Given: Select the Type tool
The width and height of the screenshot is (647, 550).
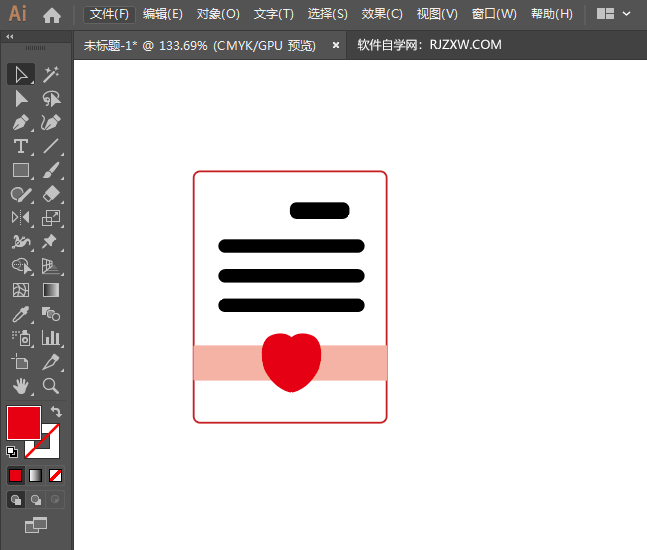Looking at the screenshot, I should (x=21, y=146).
